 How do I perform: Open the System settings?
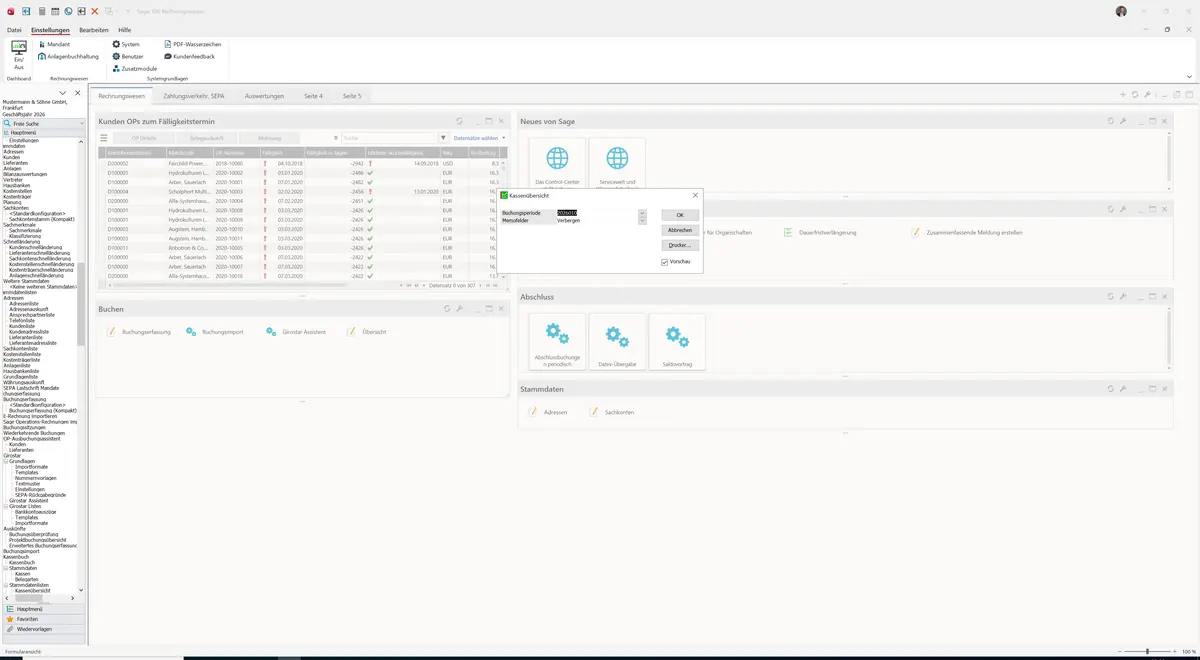126,44
